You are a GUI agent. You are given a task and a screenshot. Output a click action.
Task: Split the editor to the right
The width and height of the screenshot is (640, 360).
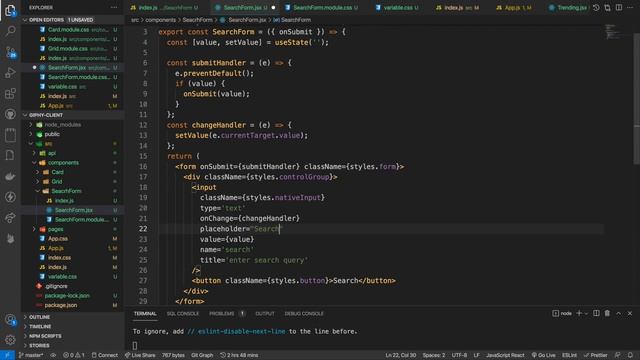619,7
